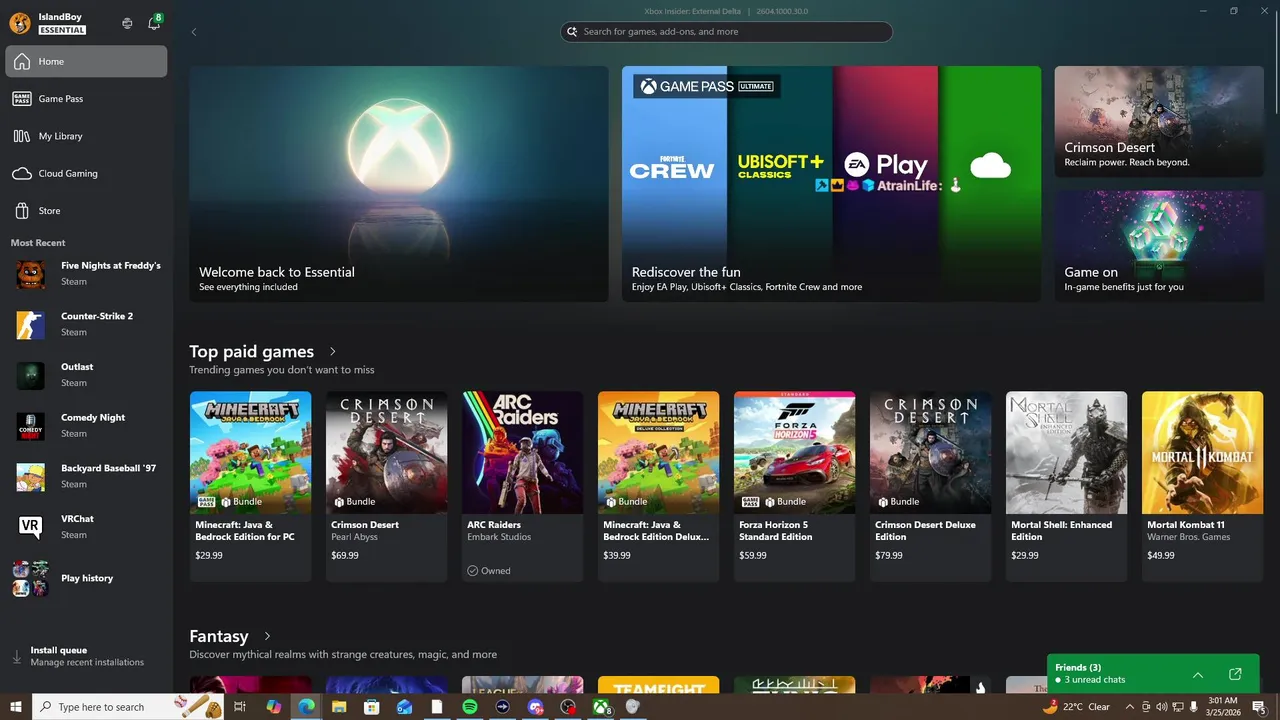Open the Home navigation item
This screenshot has width=1280, height=720.
tap(86, 61)
